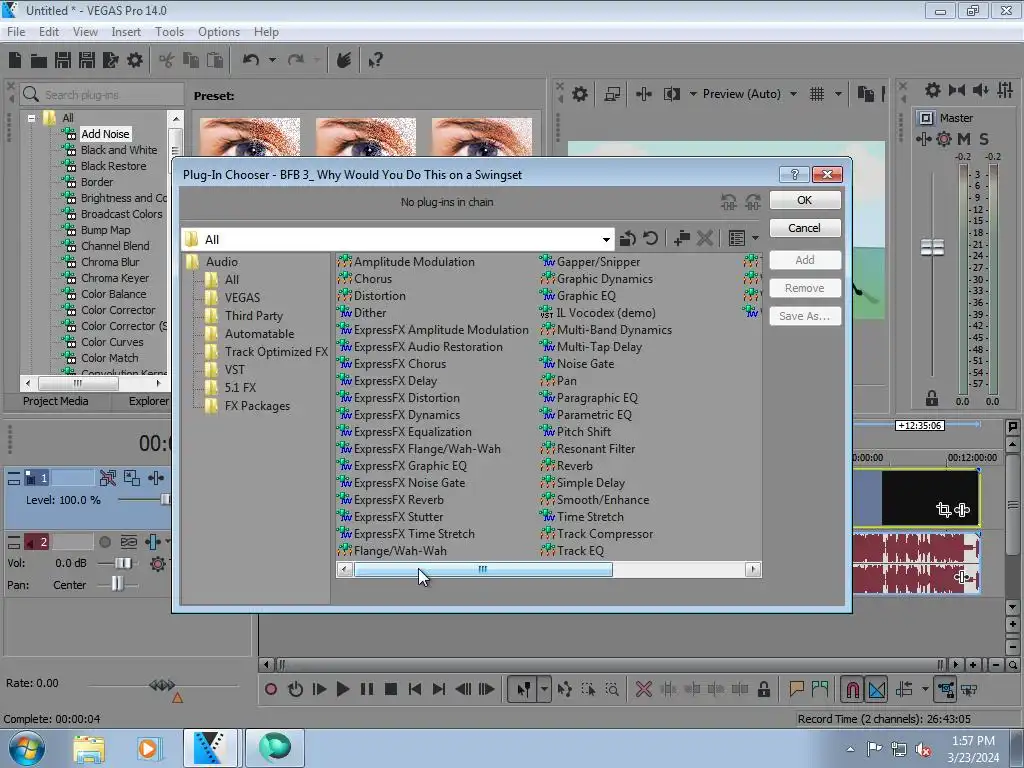
Task: Open the Preview (Auto) quality dropdown
Action: click(793, 94)
